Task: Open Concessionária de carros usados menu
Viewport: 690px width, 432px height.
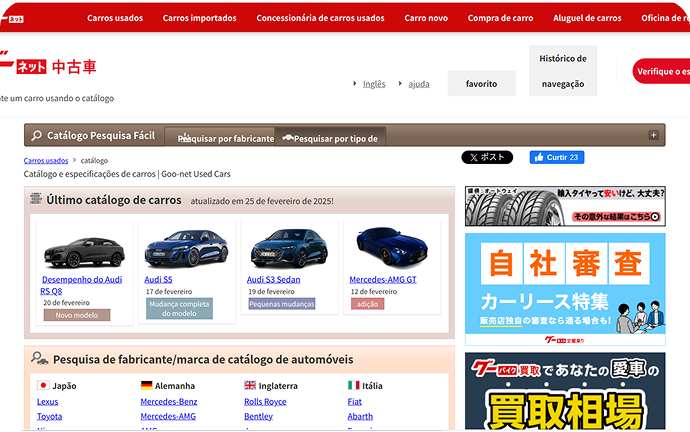Action: click(x=320, y=18)
